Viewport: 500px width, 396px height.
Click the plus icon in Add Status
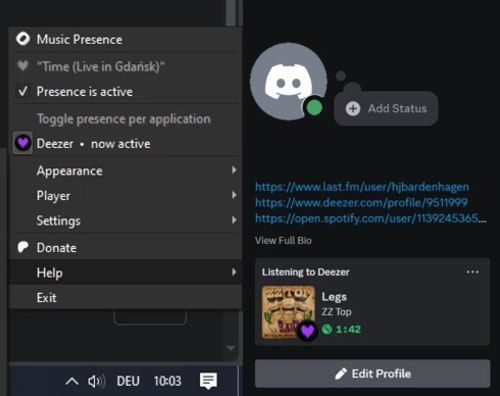[x=353, y=109]
